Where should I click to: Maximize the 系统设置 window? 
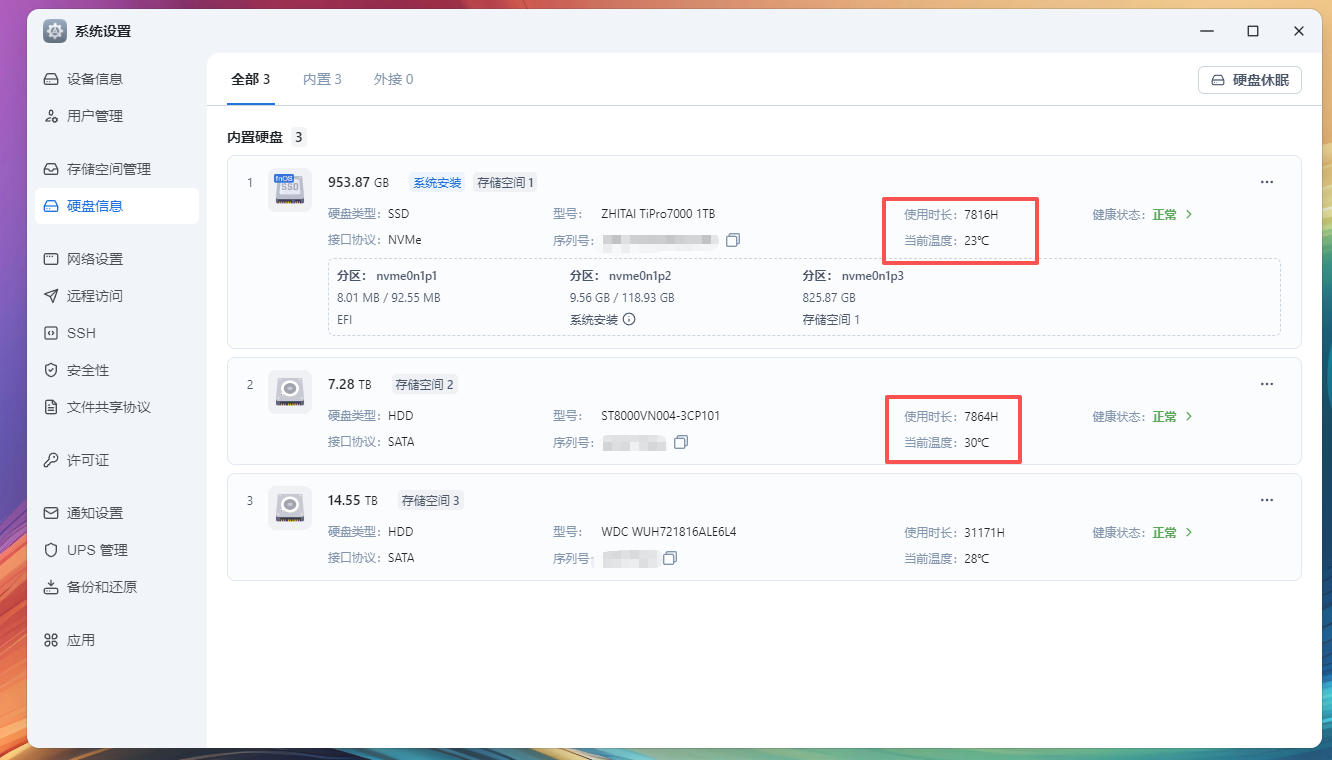pos(1253,31)
